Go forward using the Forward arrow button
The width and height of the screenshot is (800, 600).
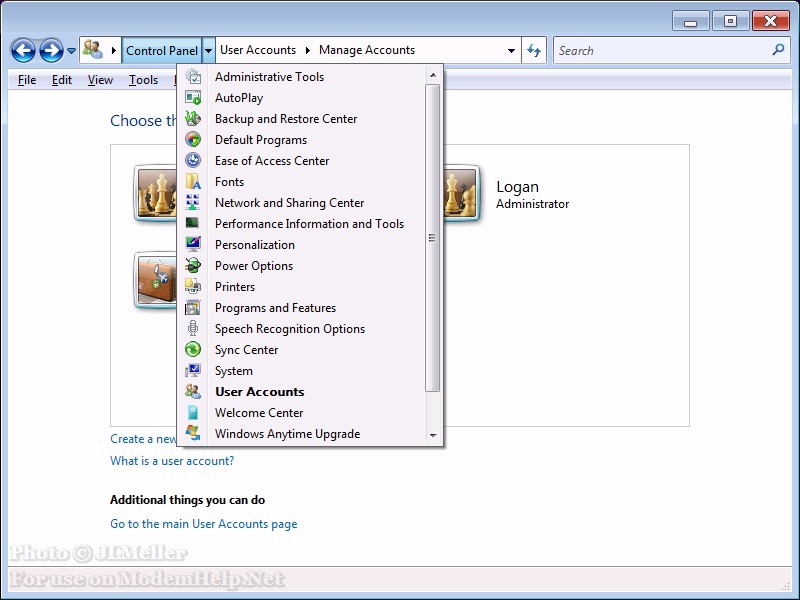pos(52,51)
